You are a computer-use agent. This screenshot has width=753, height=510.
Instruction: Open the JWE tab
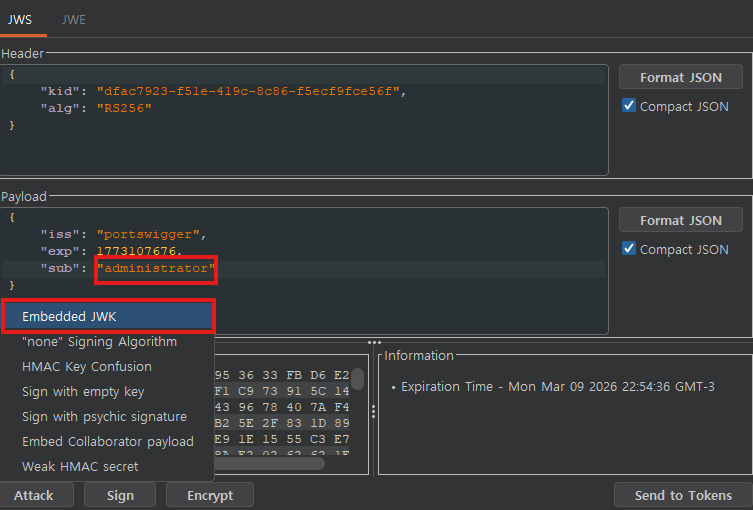pos(73,19)
